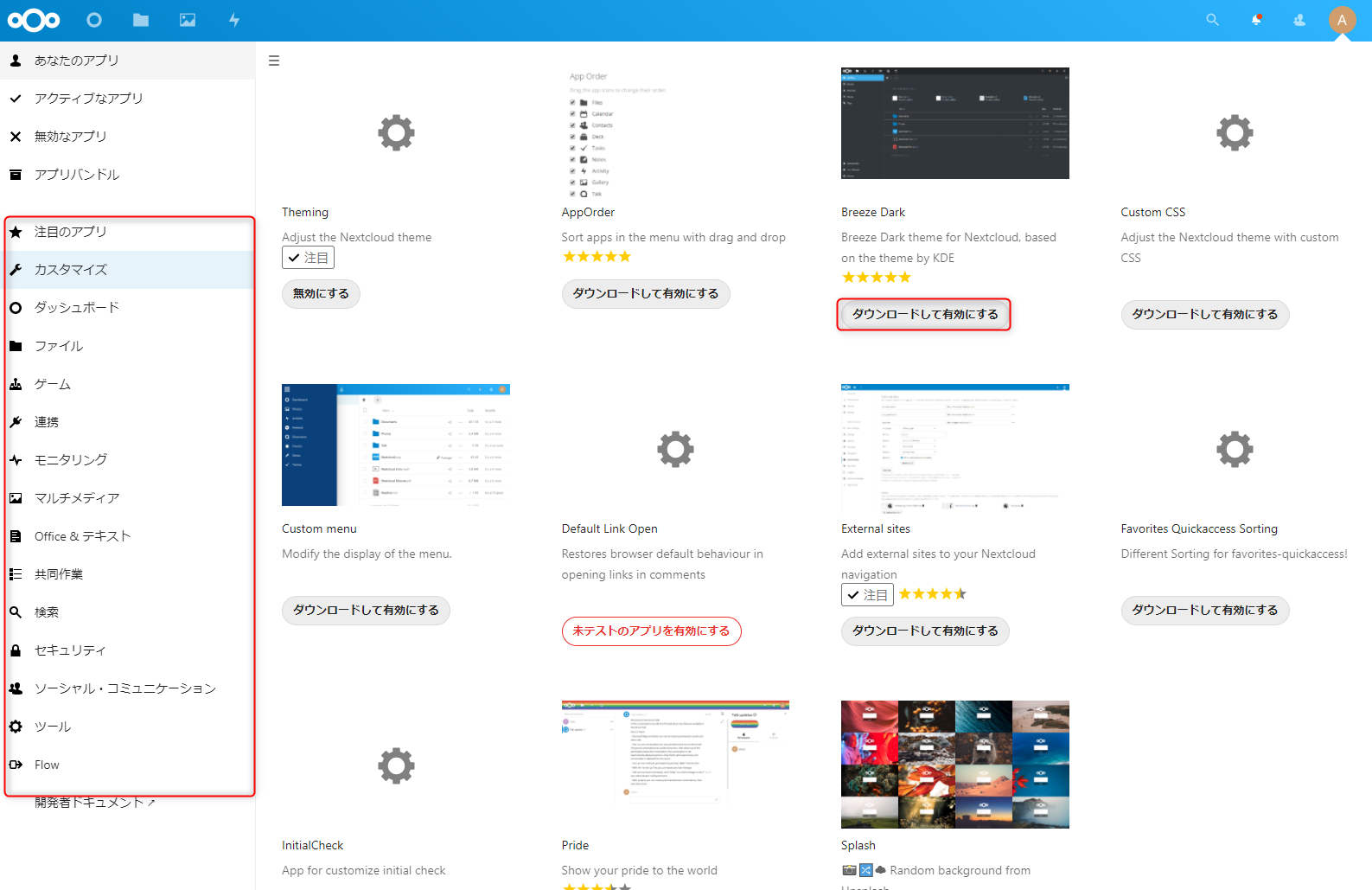This screenshot has height=890, width=1372.
Task: Click the star rating under AppOrder
Action: tap(597, 257)
